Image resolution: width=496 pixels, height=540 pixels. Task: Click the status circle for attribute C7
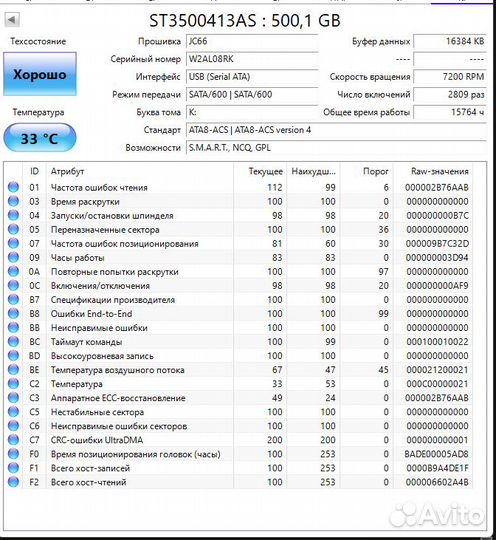click(13, 440)
